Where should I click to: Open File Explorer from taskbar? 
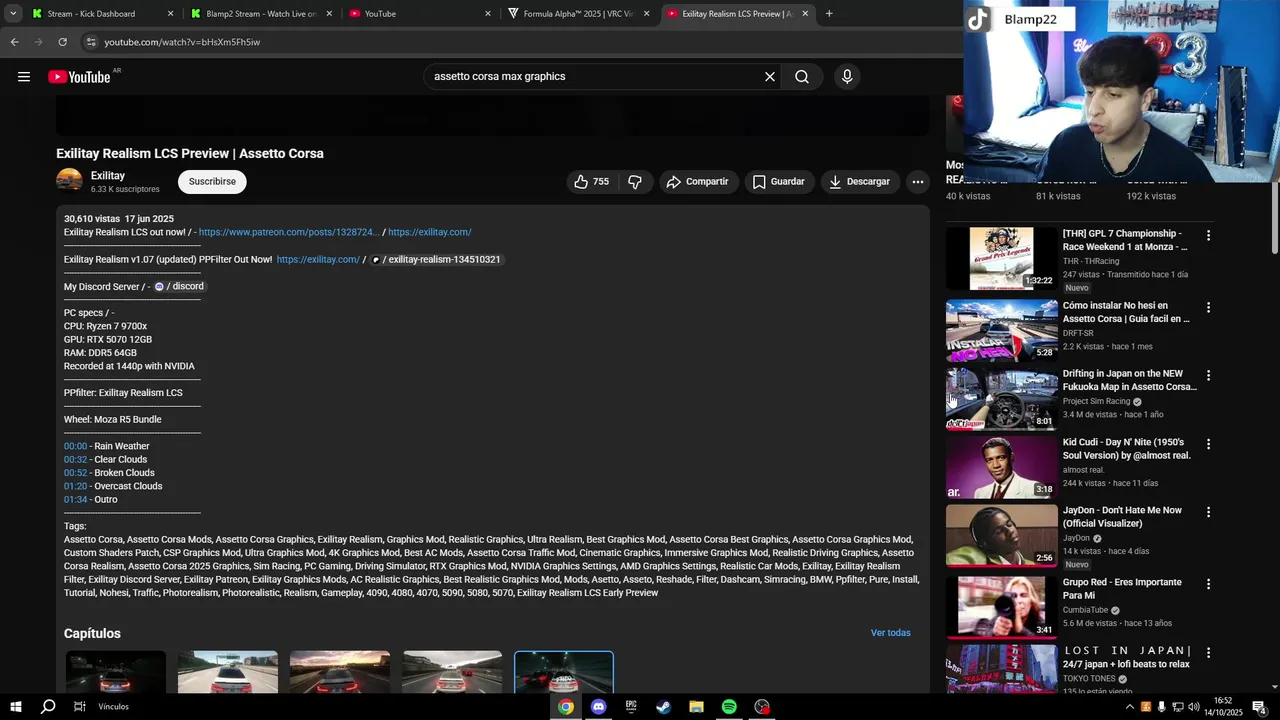tap(697, 707)
